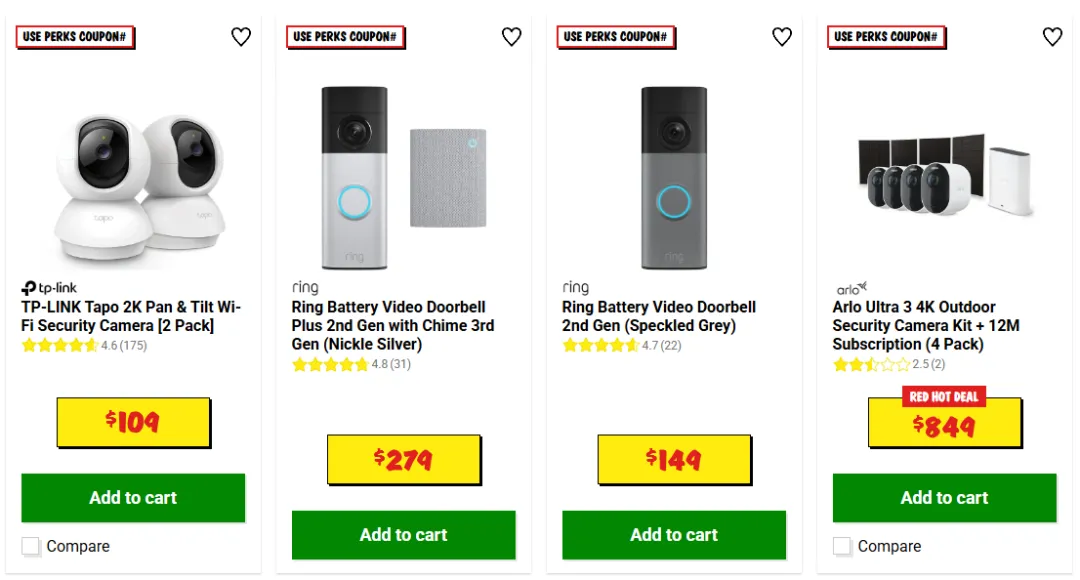
Task: Add TP-LINK Tapo 2 Pack to cart
Action: point(133,497)
